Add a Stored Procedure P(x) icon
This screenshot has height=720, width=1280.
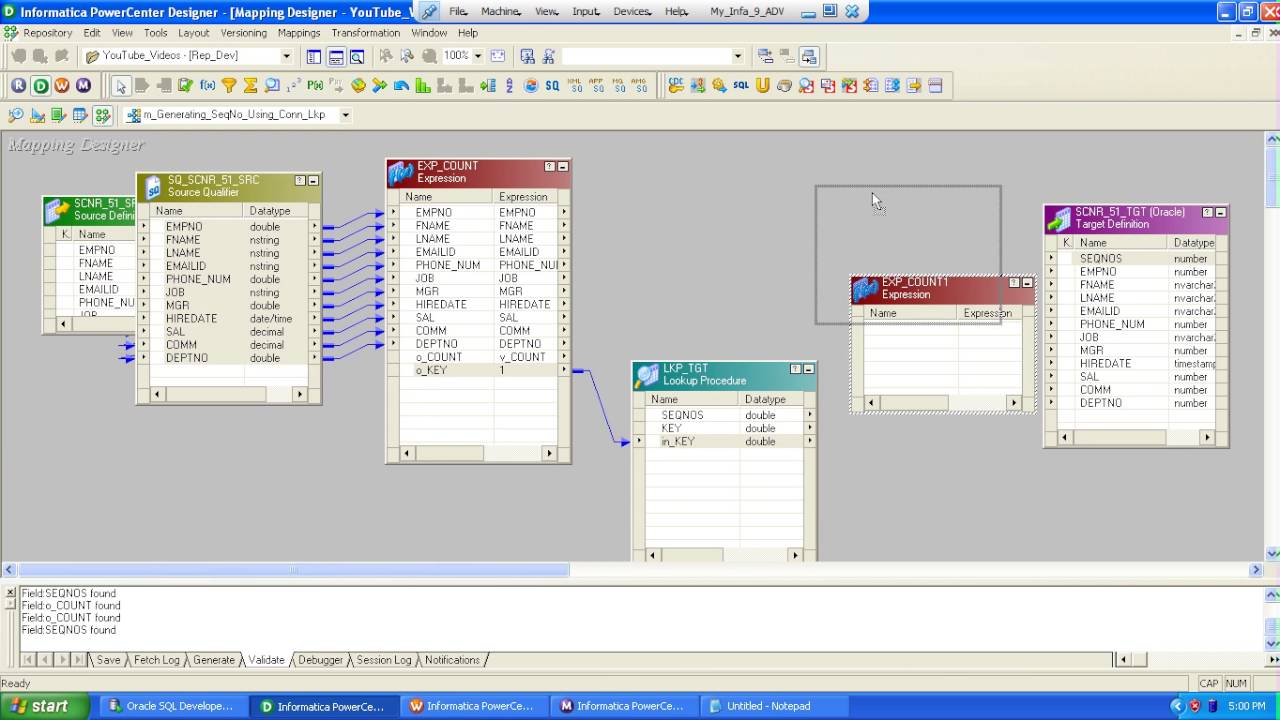pos(315,86)
